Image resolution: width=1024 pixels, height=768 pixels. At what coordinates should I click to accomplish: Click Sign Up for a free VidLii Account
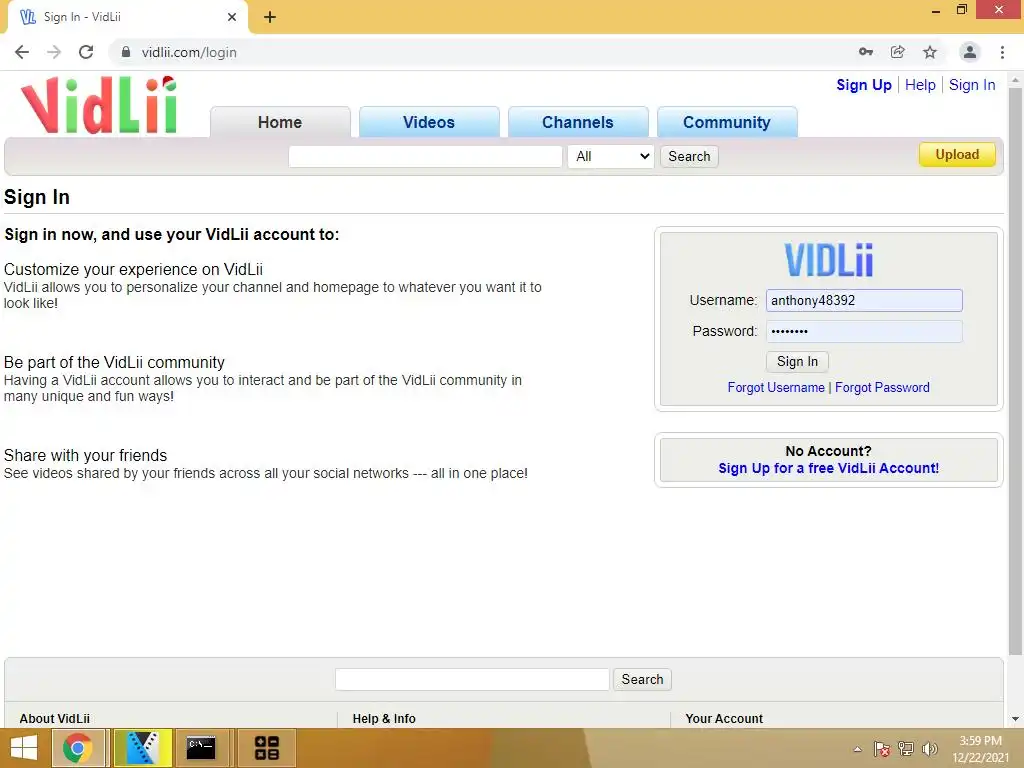(x=829, y=468)
